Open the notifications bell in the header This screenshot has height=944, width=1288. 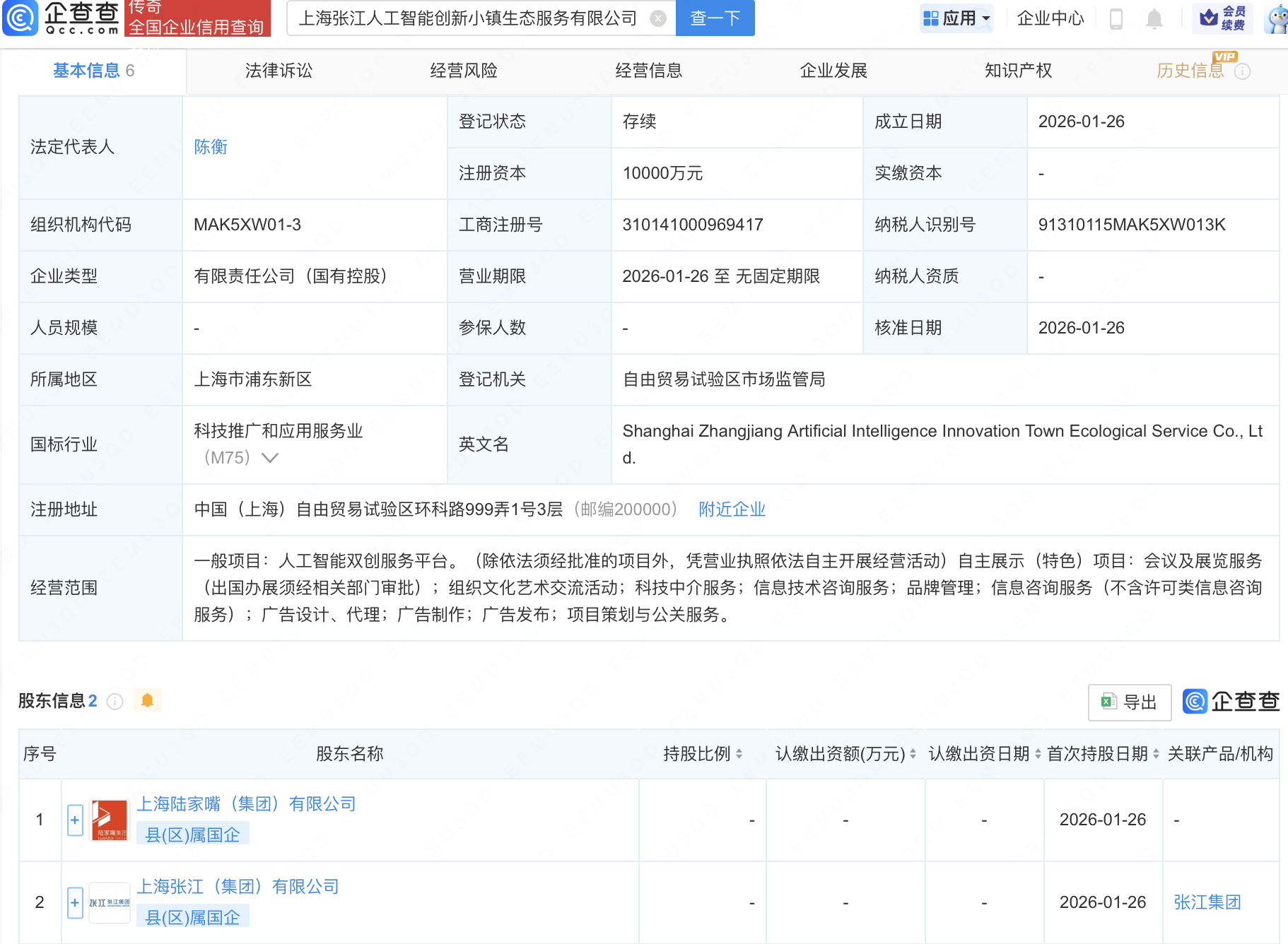(1154, 18)
